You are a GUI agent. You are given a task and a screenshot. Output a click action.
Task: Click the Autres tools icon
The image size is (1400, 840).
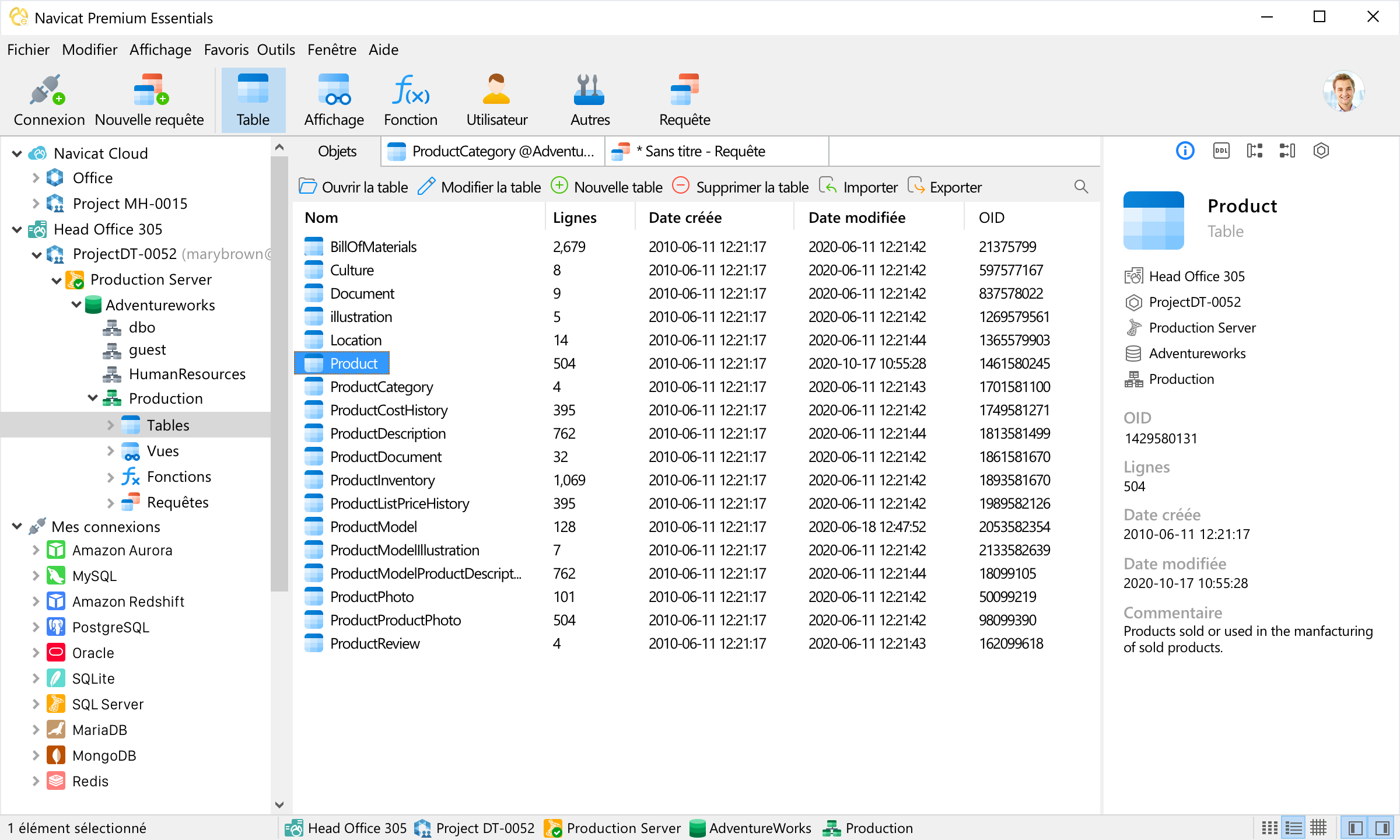click(590, 100)
